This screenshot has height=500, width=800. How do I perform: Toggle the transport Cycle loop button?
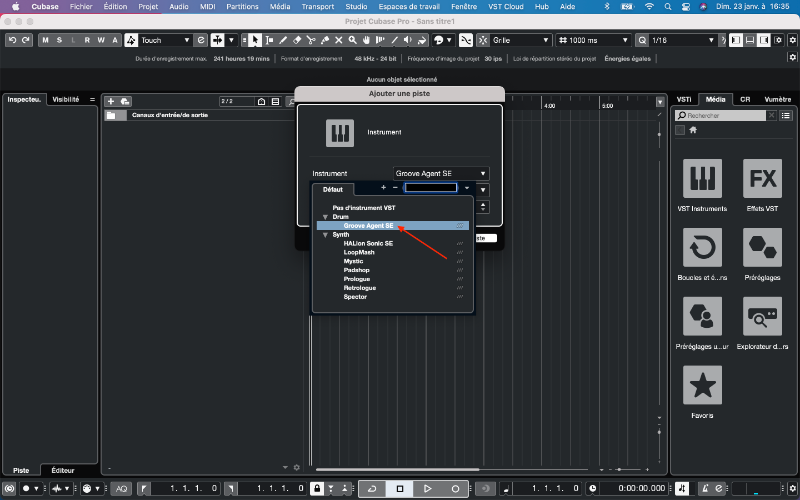click(x=372, y=489)
